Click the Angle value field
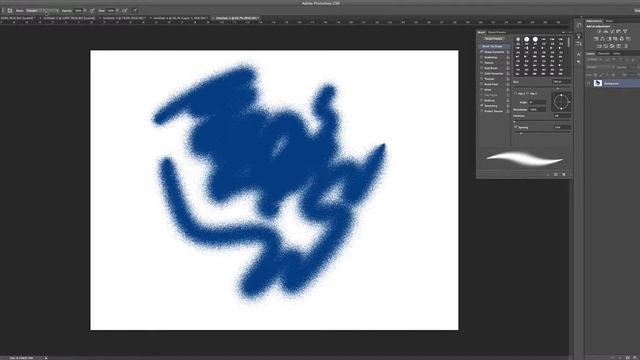 [x=537, y=102]
